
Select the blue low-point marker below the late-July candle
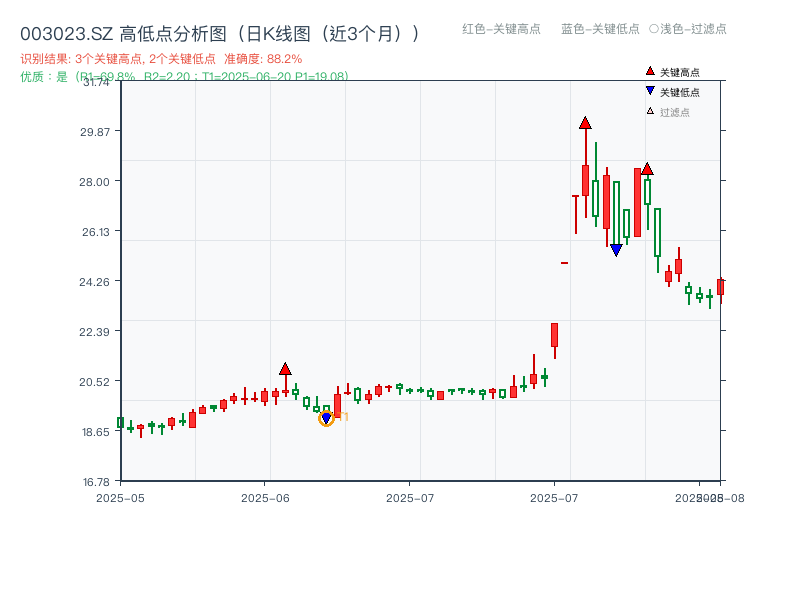tap(616, 248)
